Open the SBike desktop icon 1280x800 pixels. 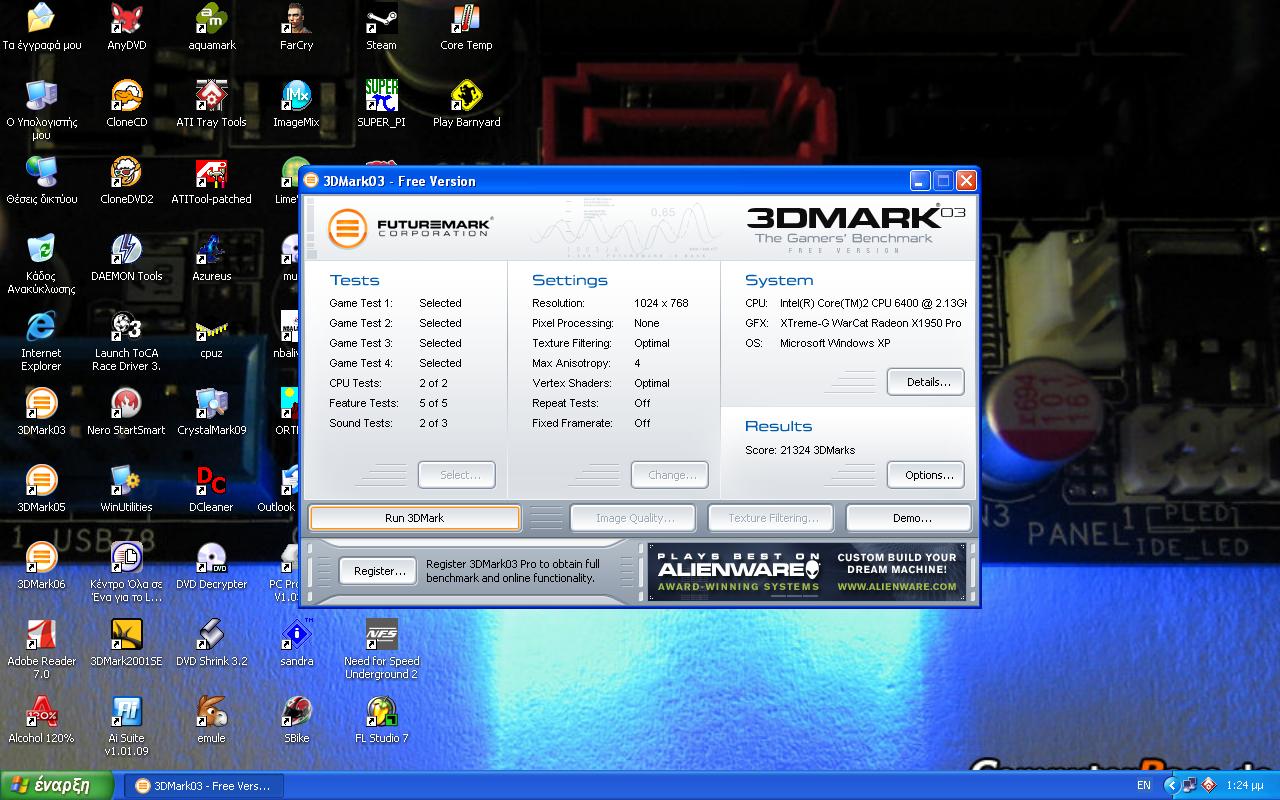pos(296,720)
